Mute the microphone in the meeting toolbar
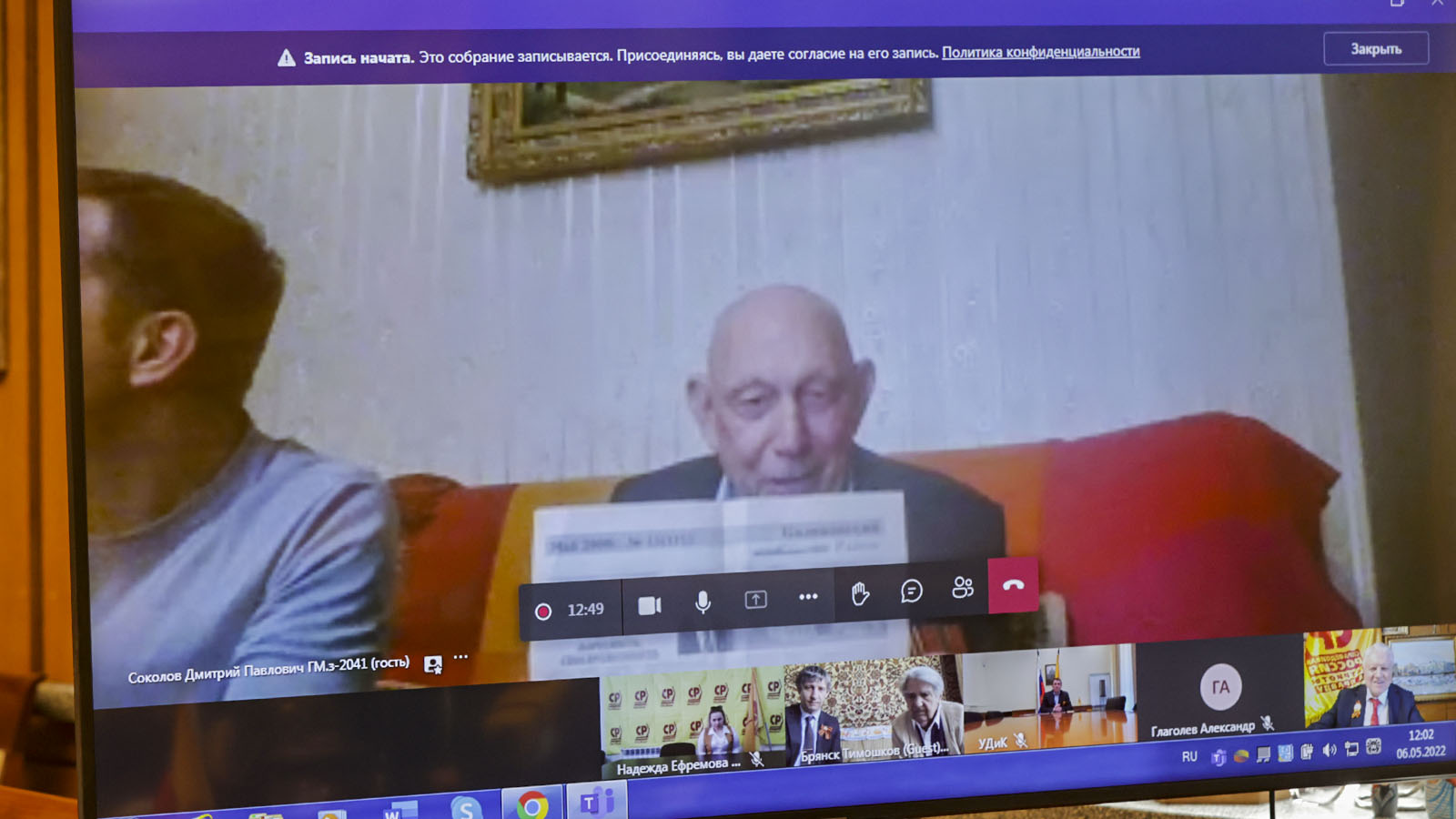This screenshot has height=819, width=1456. [703, 602]
